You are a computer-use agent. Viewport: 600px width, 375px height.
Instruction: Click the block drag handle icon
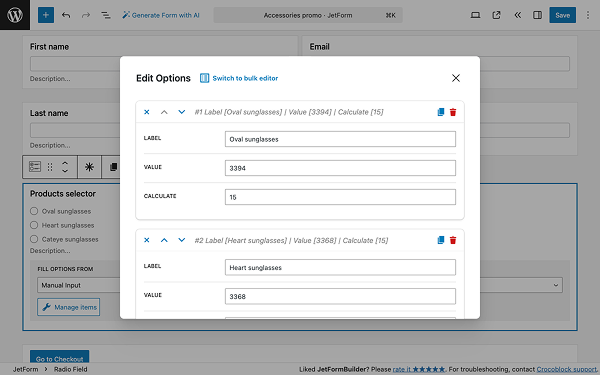pyautogui.click(x=50, y=167)
